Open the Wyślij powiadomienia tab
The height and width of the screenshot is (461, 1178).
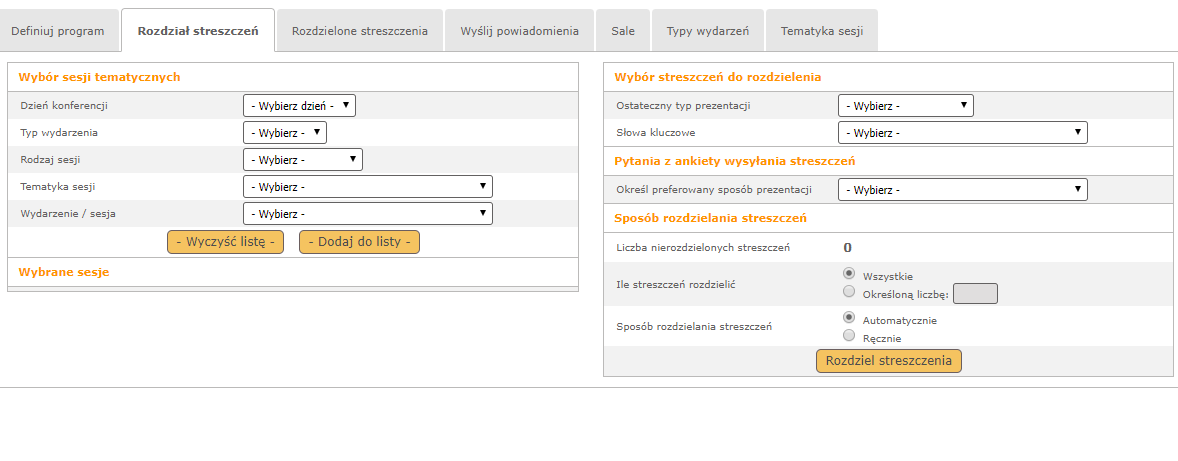pos(519,31)
